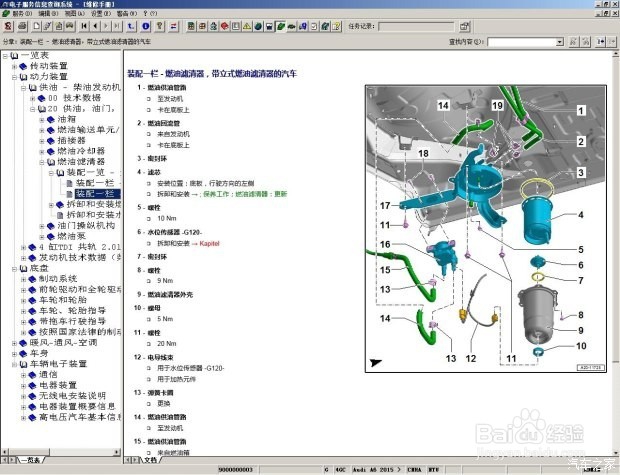Image resolution: width=620 pixels, height=475 pixels.
Task: Expand the 车身 tree node
Action: coord(15,354)
